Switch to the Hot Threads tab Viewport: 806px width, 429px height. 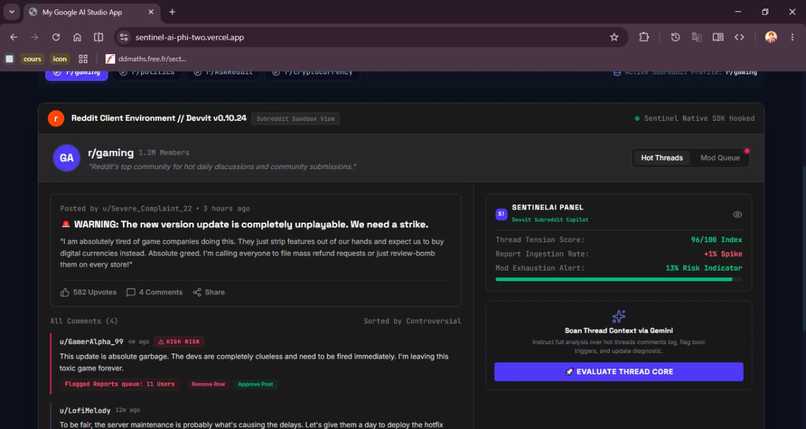tap(662, 158)
